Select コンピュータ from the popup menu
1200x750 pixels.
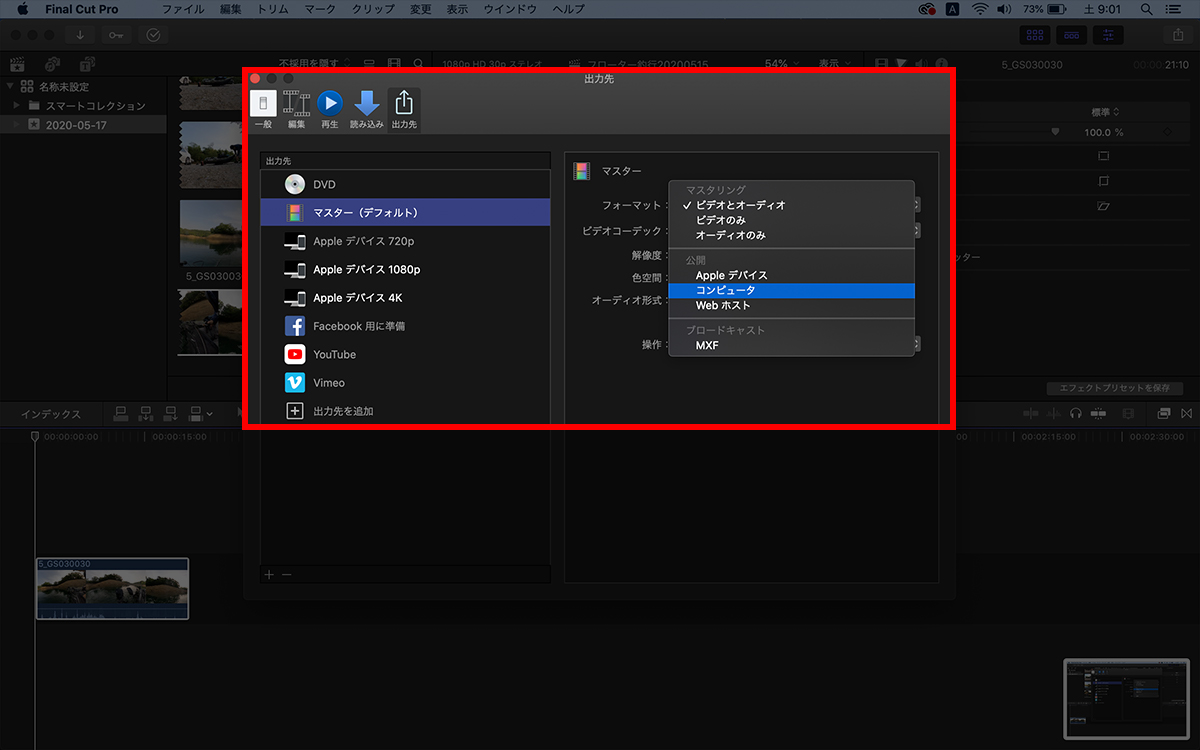click(725, 290)
